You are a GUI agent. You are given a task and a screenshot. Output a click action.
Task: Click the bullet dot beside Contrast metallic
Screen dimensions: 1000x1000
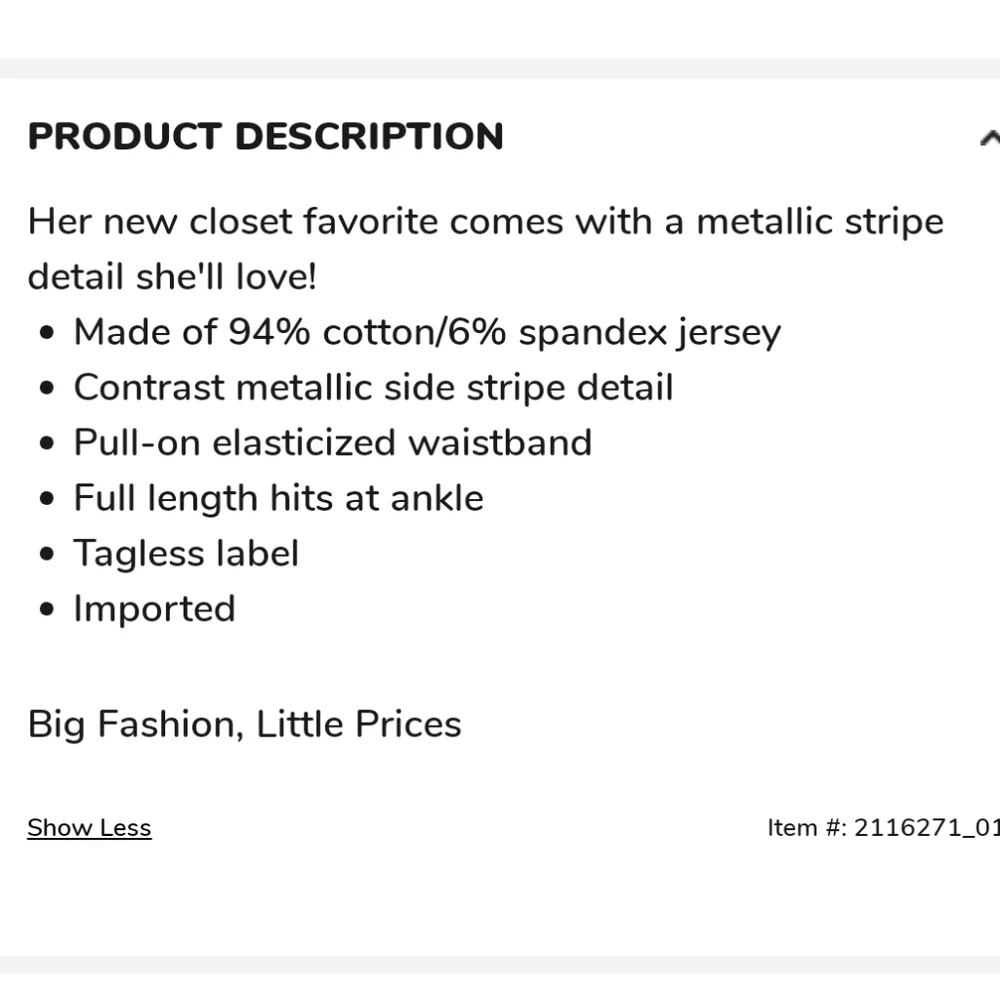47,388
